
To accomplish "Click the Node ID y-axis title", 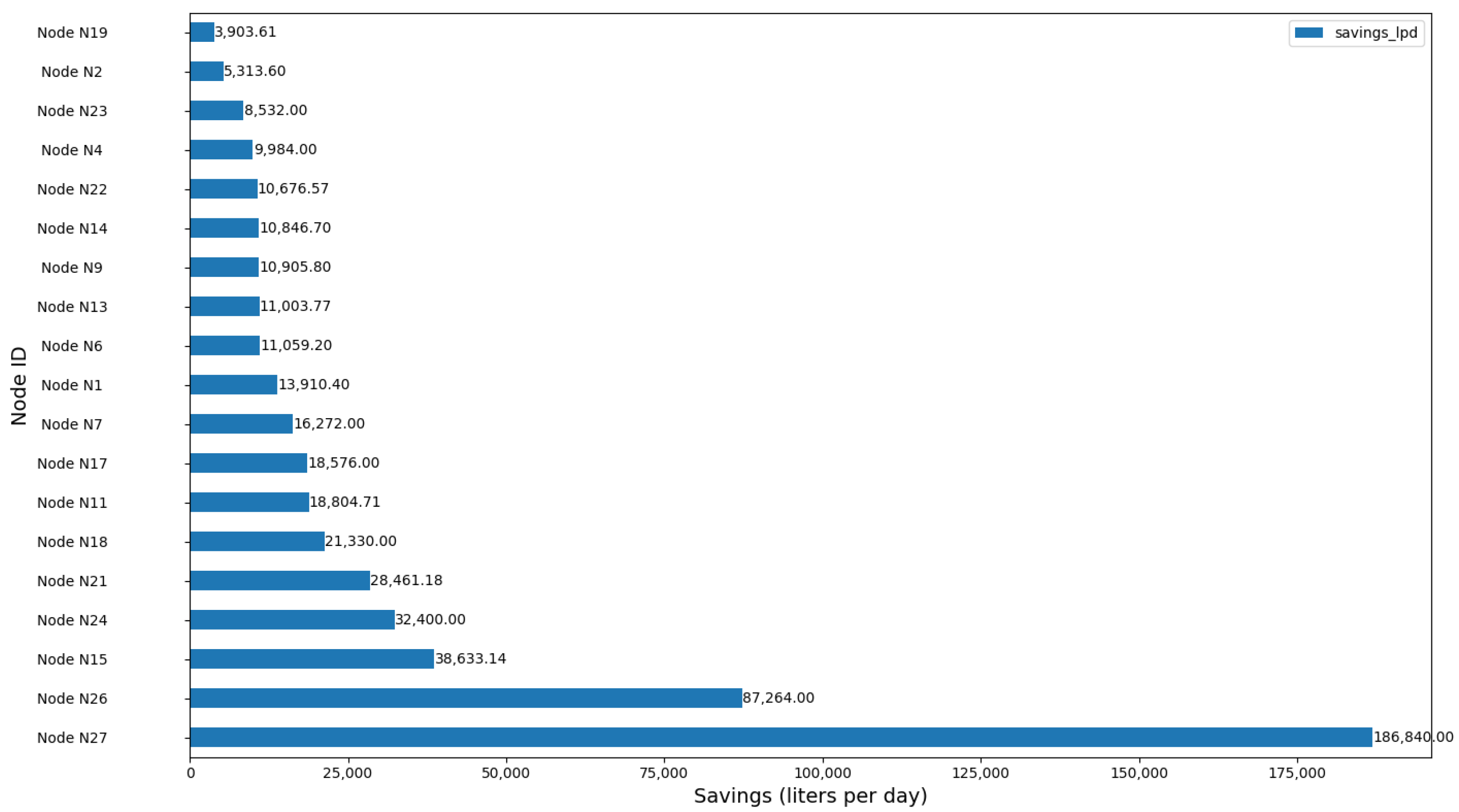I will coord(19,386).
